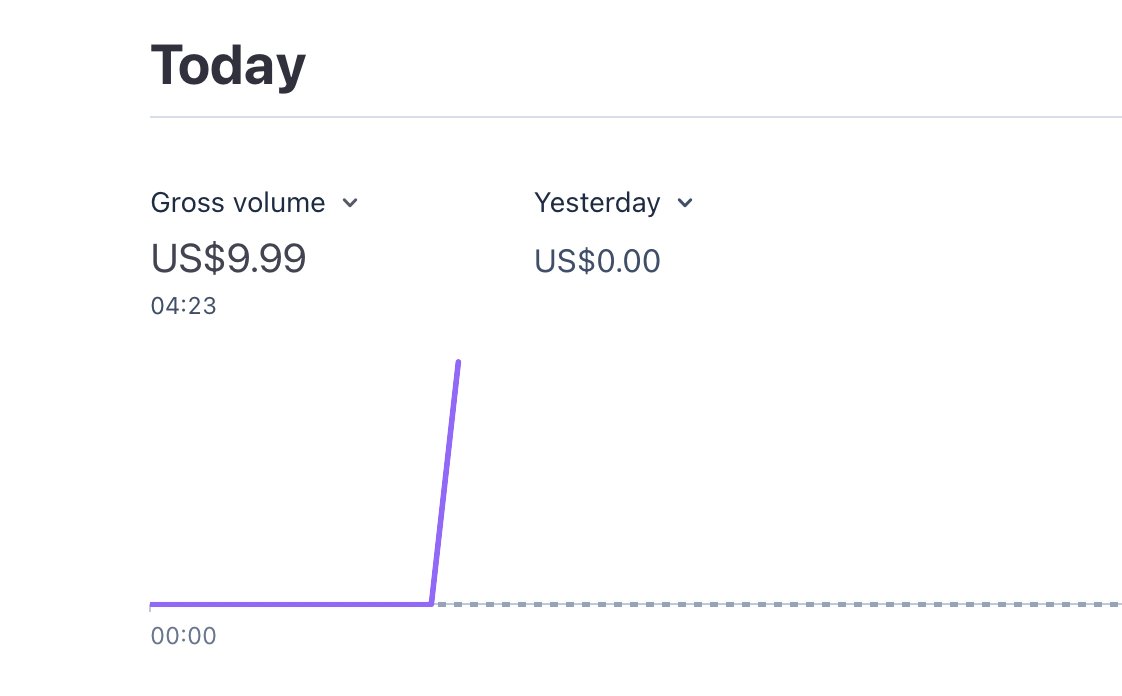The image size is (1122, 696).
Task: Click the 04:23 timestamp under gross volume
Action: click(x=183, y=306)
